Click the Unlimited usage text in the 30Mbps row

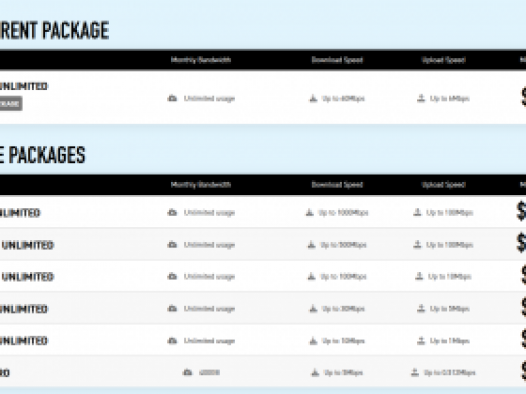click(209, 309)
